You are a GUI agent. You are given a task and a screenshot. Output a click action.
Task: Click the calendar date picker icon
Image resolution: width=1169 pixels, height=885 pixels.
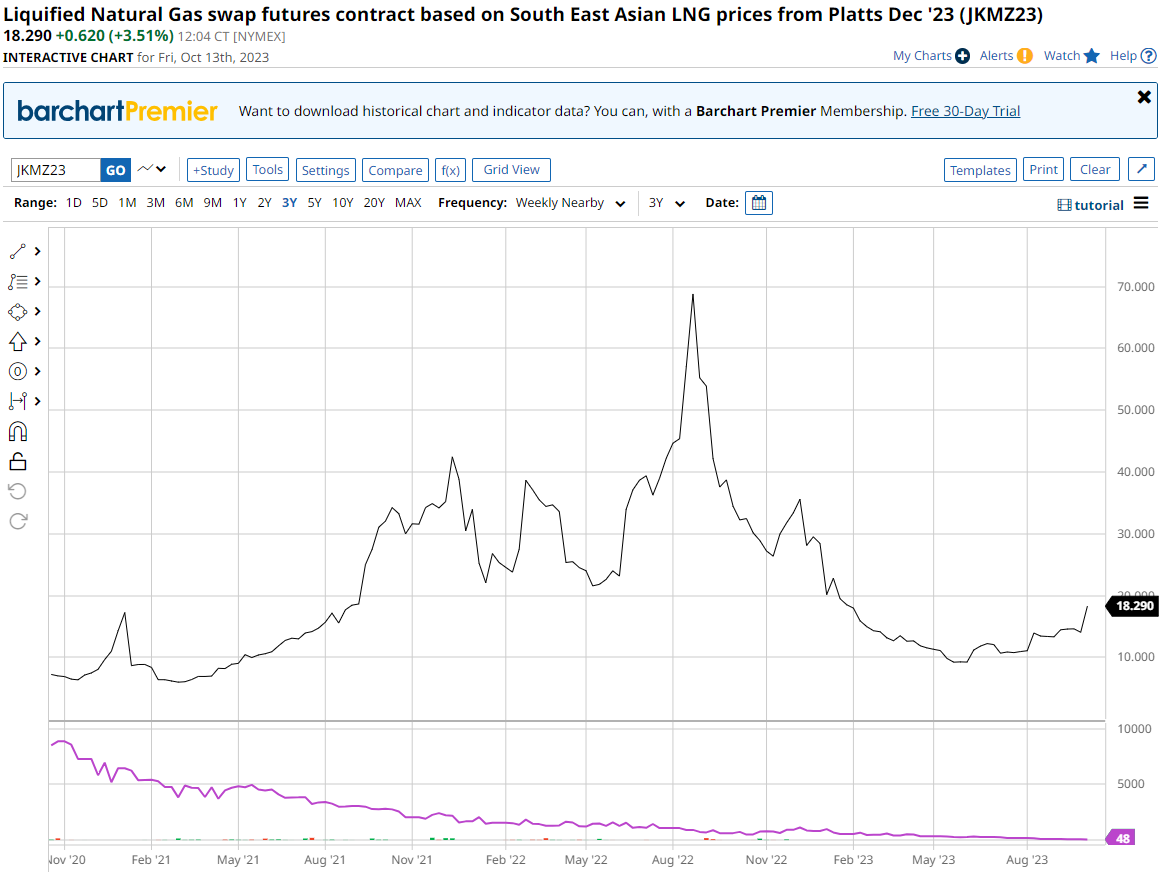pyautogui.click(x=759, y=203)
